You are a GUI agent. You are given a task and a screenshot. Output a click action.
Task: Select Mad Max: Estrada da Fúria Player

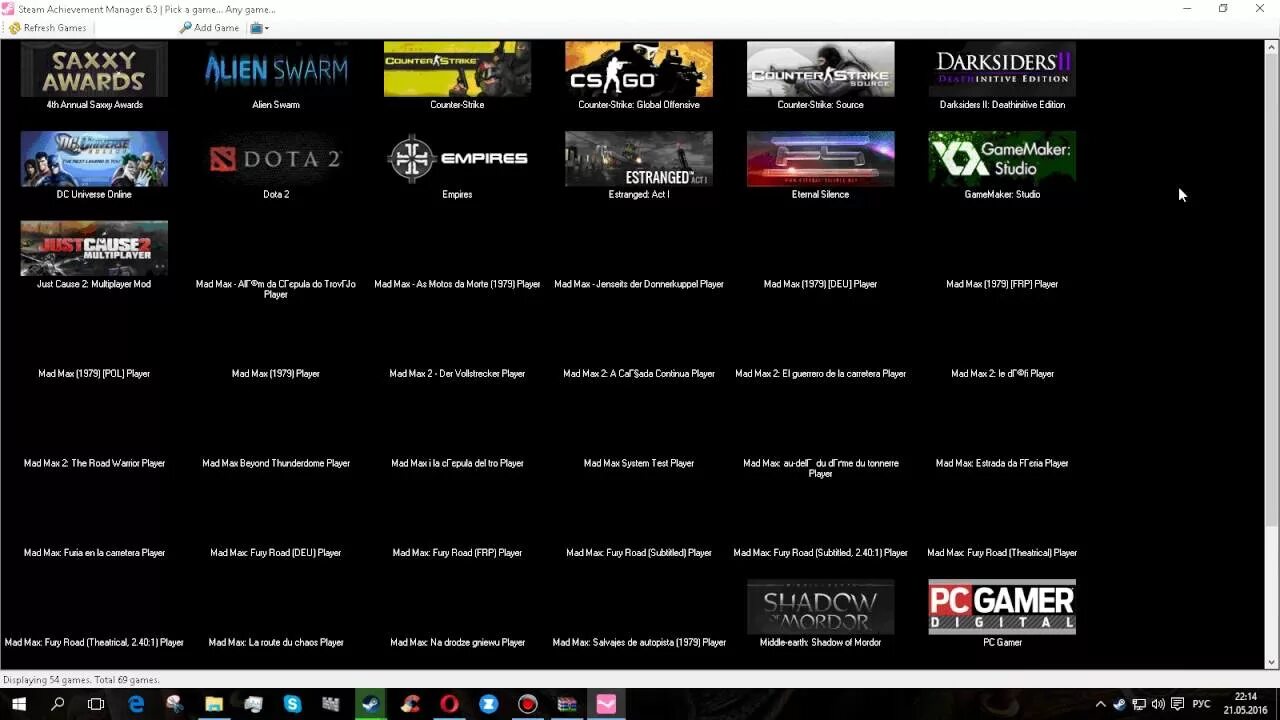[1002, 463]
